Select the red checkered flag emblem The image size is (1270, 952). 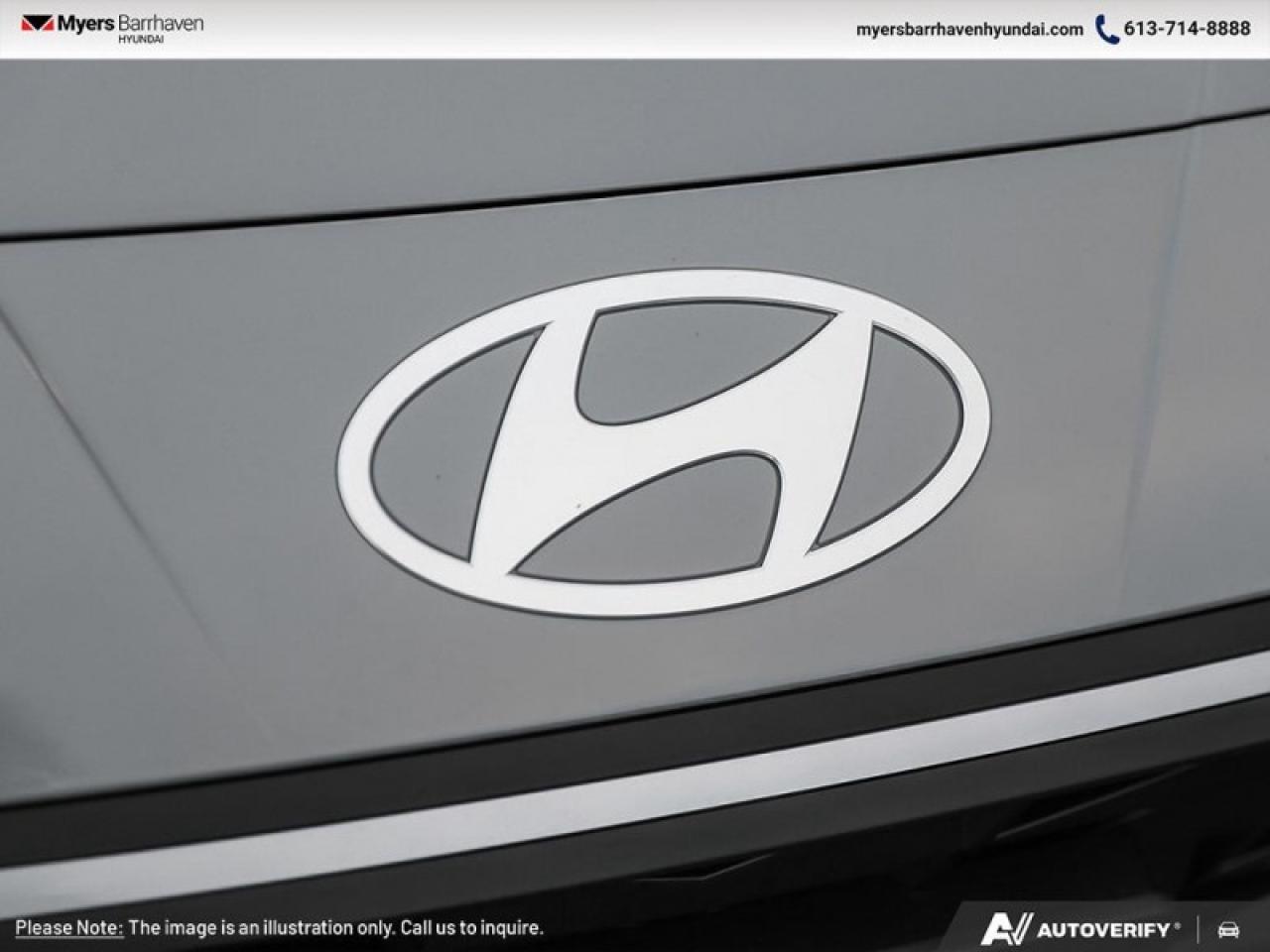38,22
